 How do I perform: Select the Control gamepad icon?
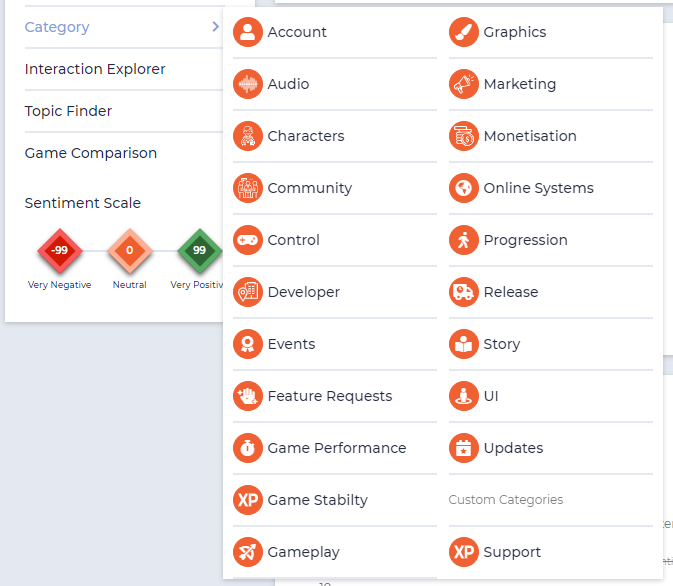248,240
